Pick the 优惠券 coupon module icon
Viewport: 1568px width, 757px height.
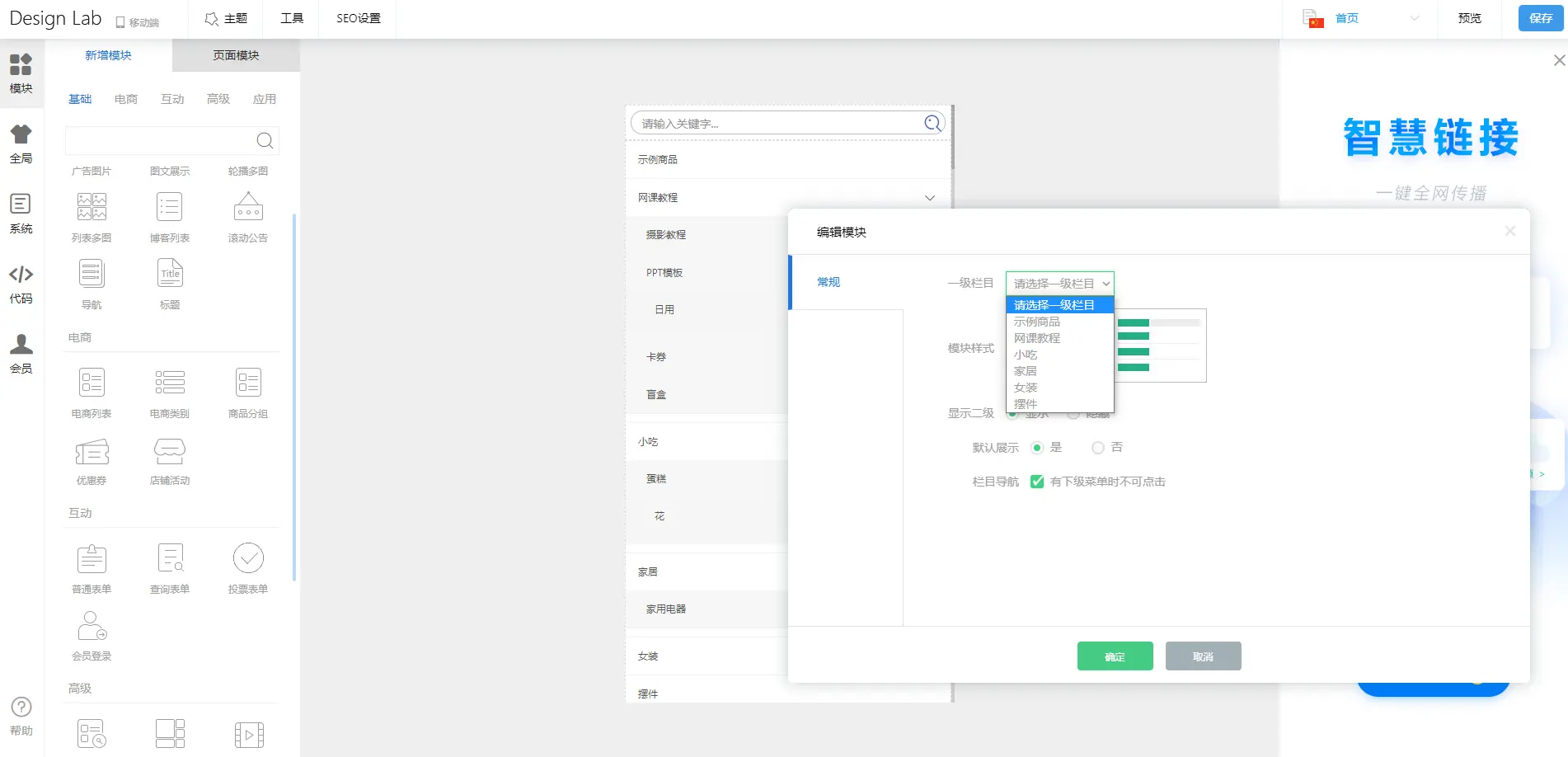(x=92, y=452)
